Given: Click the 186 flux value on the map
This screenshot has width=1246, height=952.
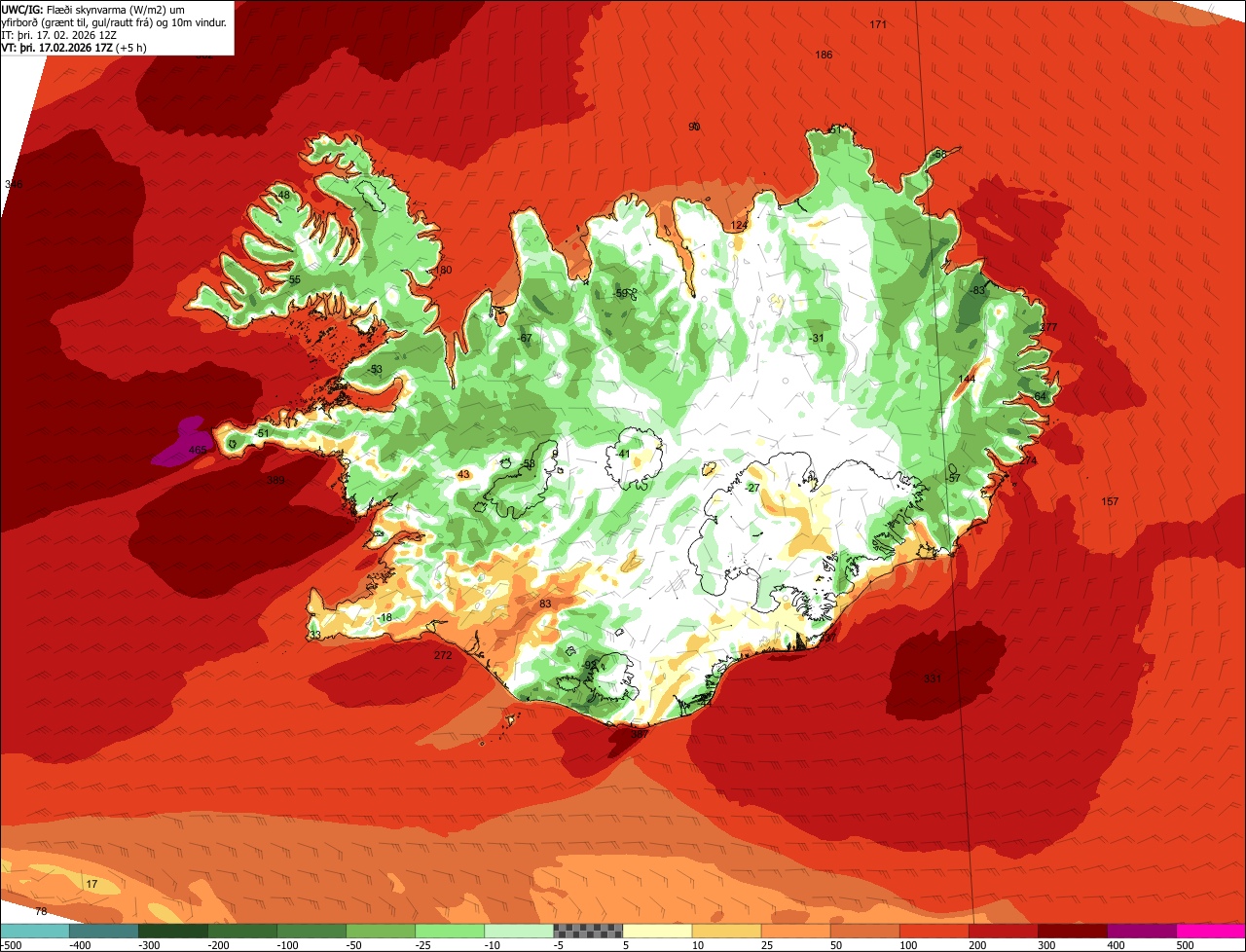Looking at the screenshot, I should 824,55.
